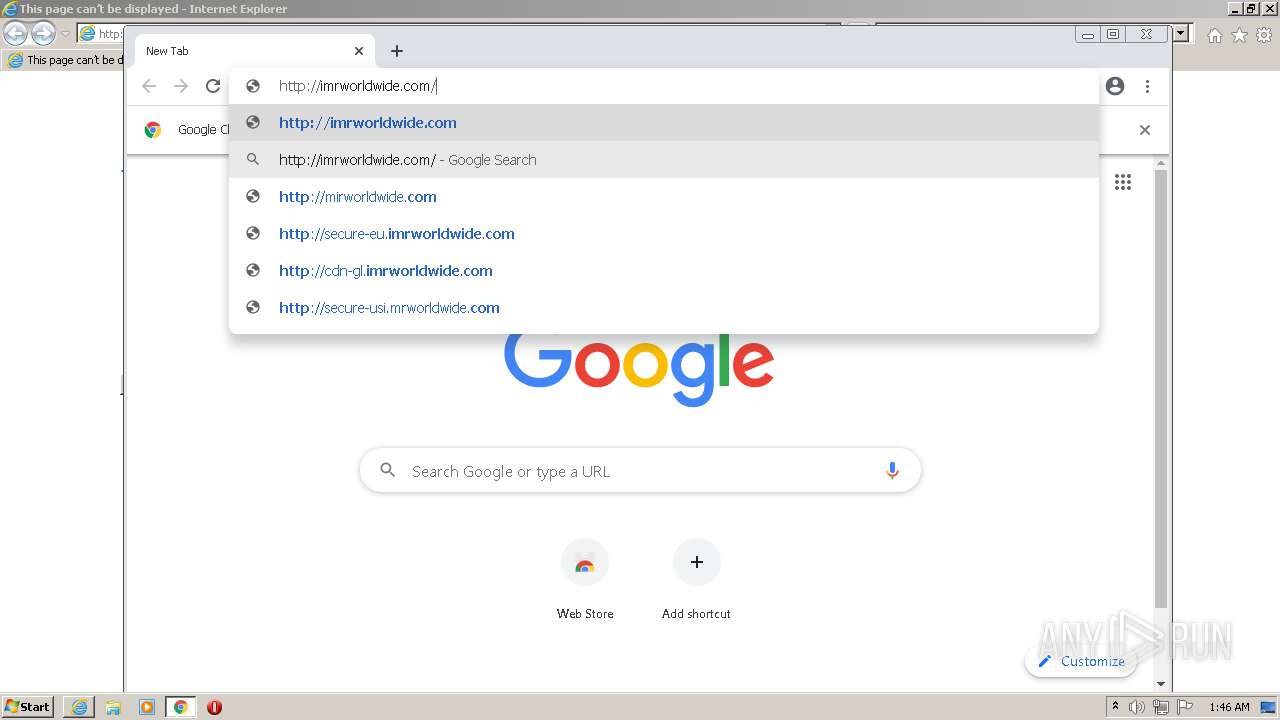Click the voice search microphone icon
Image resolution: width=1280 pixels, height=720 pixels.
click(892, 471)
